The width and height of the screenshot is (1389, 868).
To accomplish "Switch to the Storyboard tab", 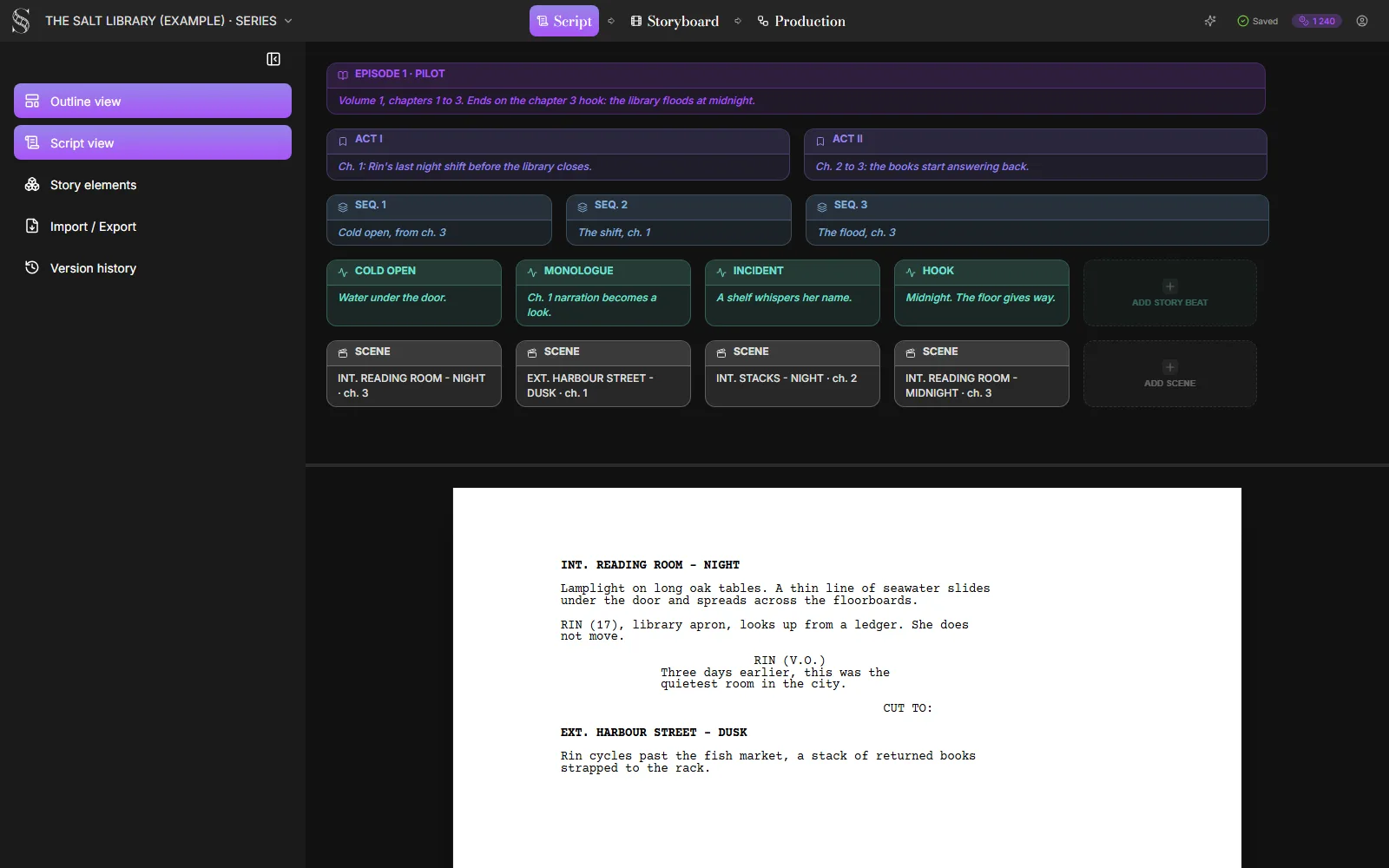I will coord(675,21).
